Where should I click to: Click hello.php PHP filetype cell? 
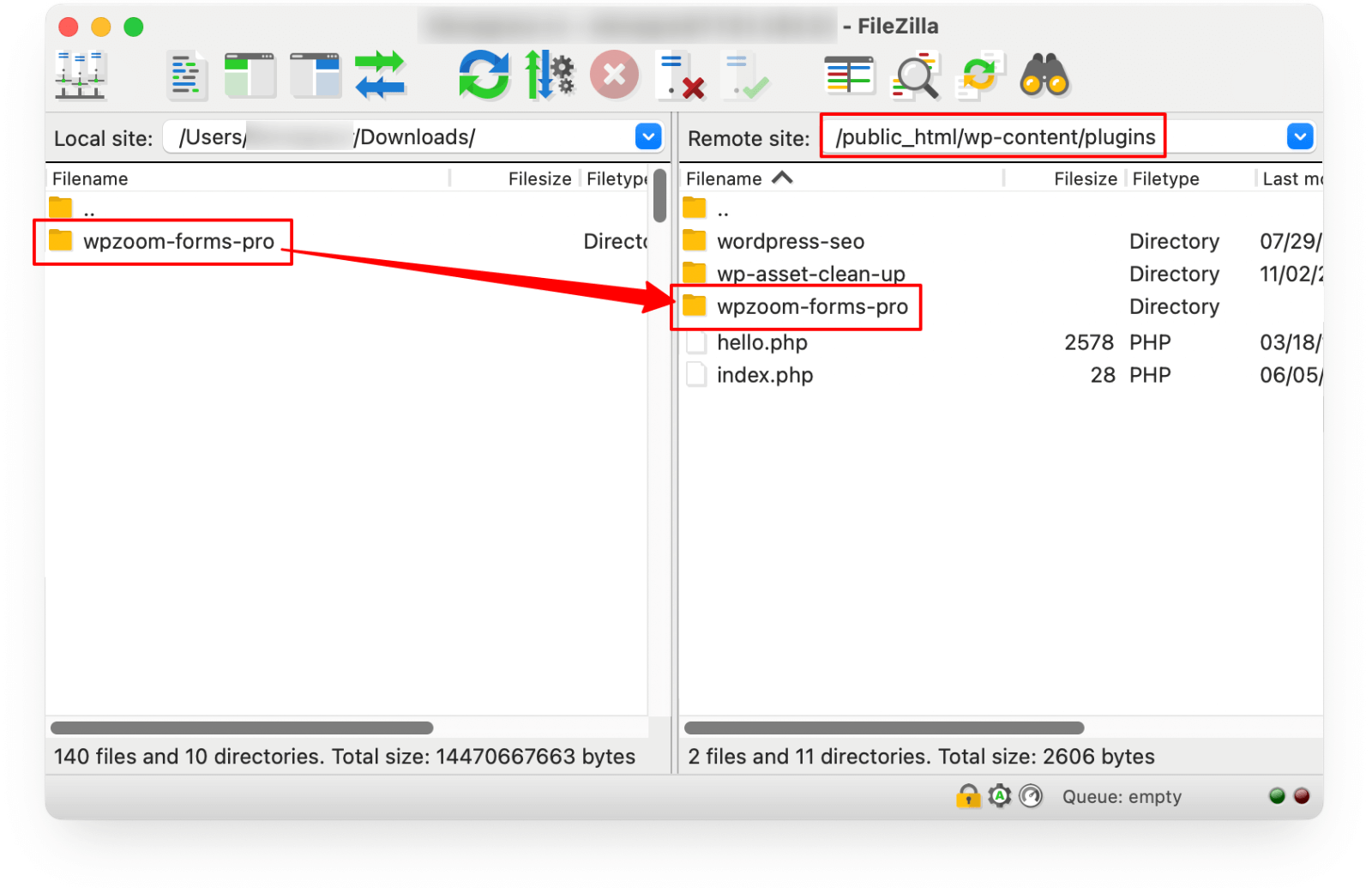(1150, 342)
